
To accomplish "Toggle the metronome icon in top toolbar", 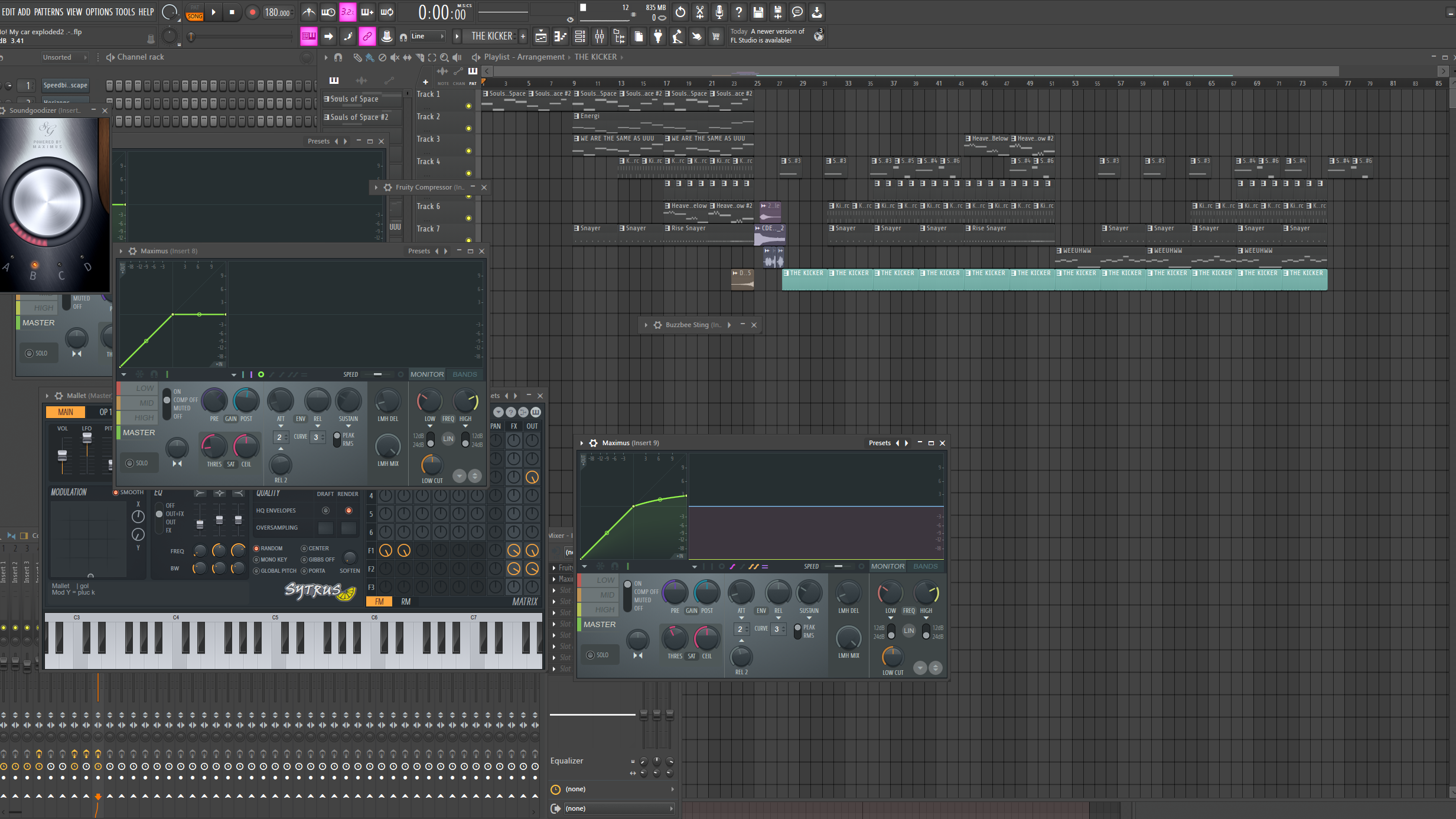I will (x=308, y=12).
